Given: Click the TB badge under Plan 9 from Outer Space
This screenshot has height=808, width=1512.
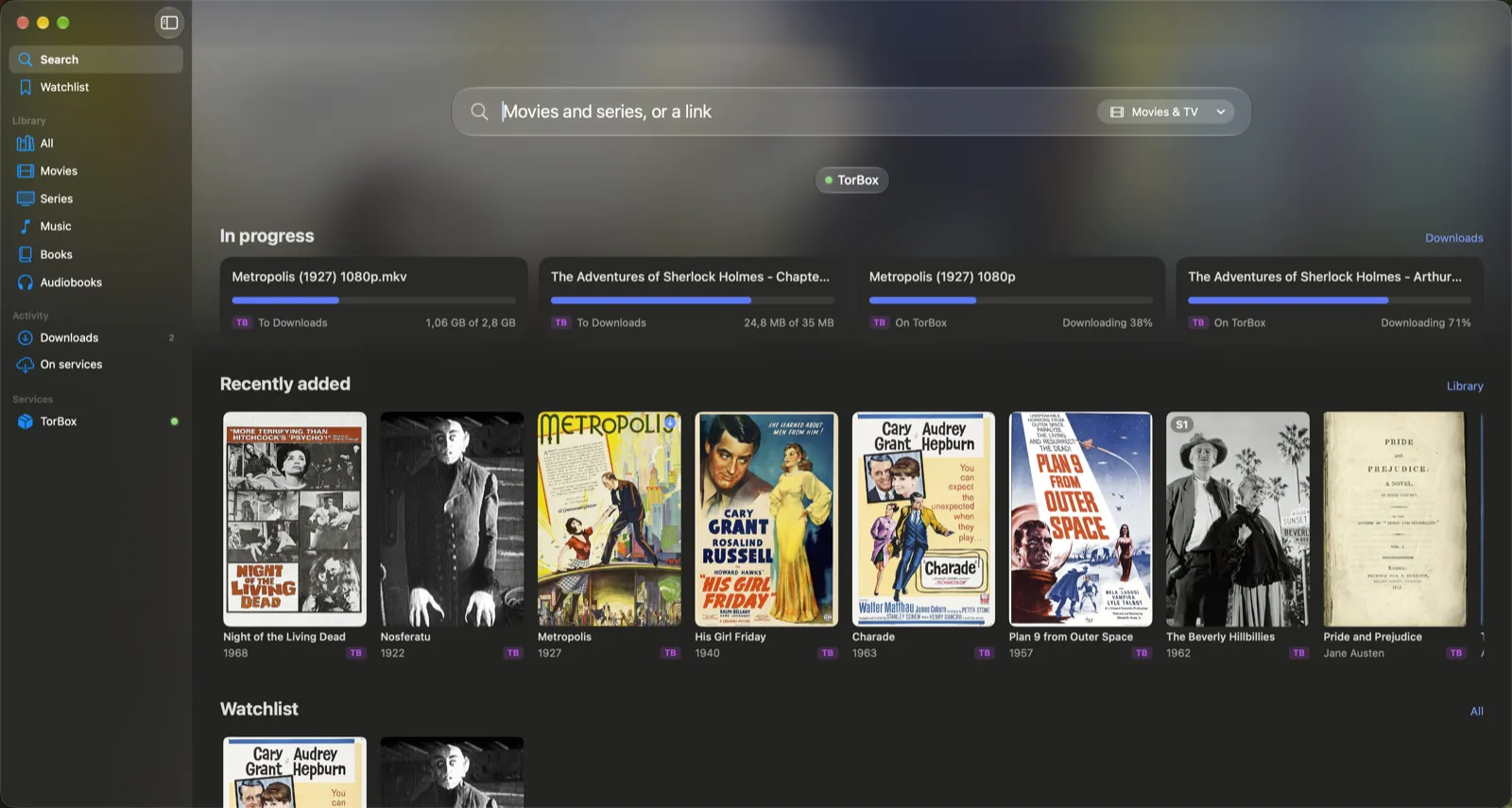Looking at the screenshot, I should point(1142,653).
